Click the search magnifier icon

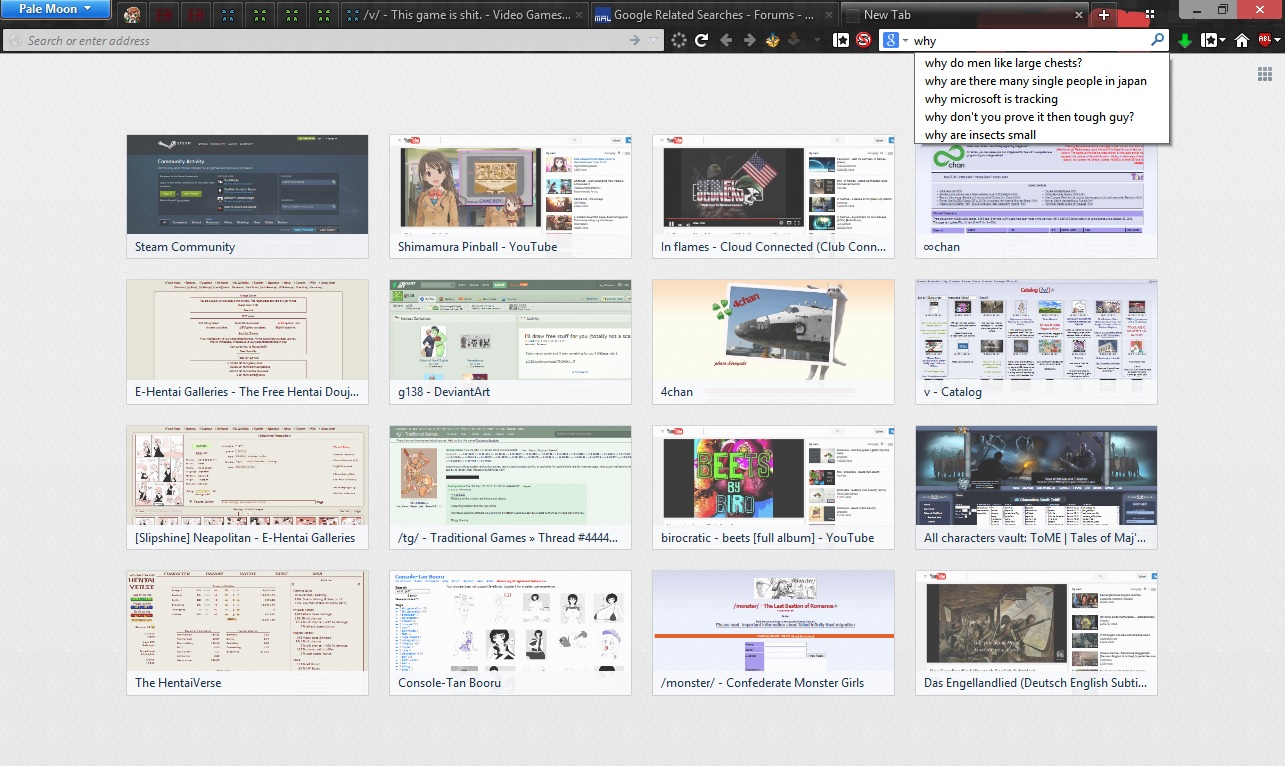point(1157,41)
